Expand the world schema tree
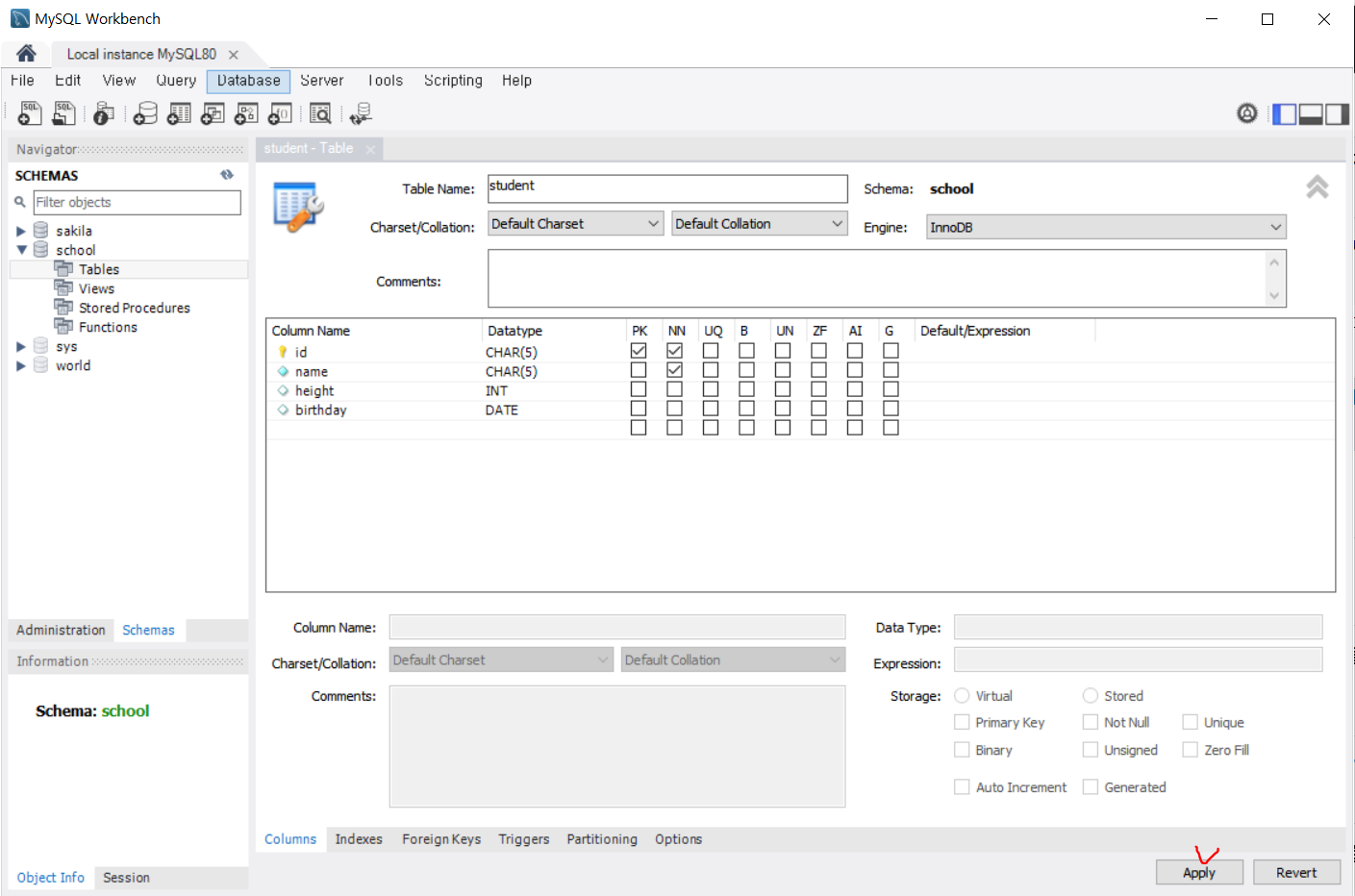Image resolution: width=1355 pixels, height=896 pixels. click(x=20, y=365)
